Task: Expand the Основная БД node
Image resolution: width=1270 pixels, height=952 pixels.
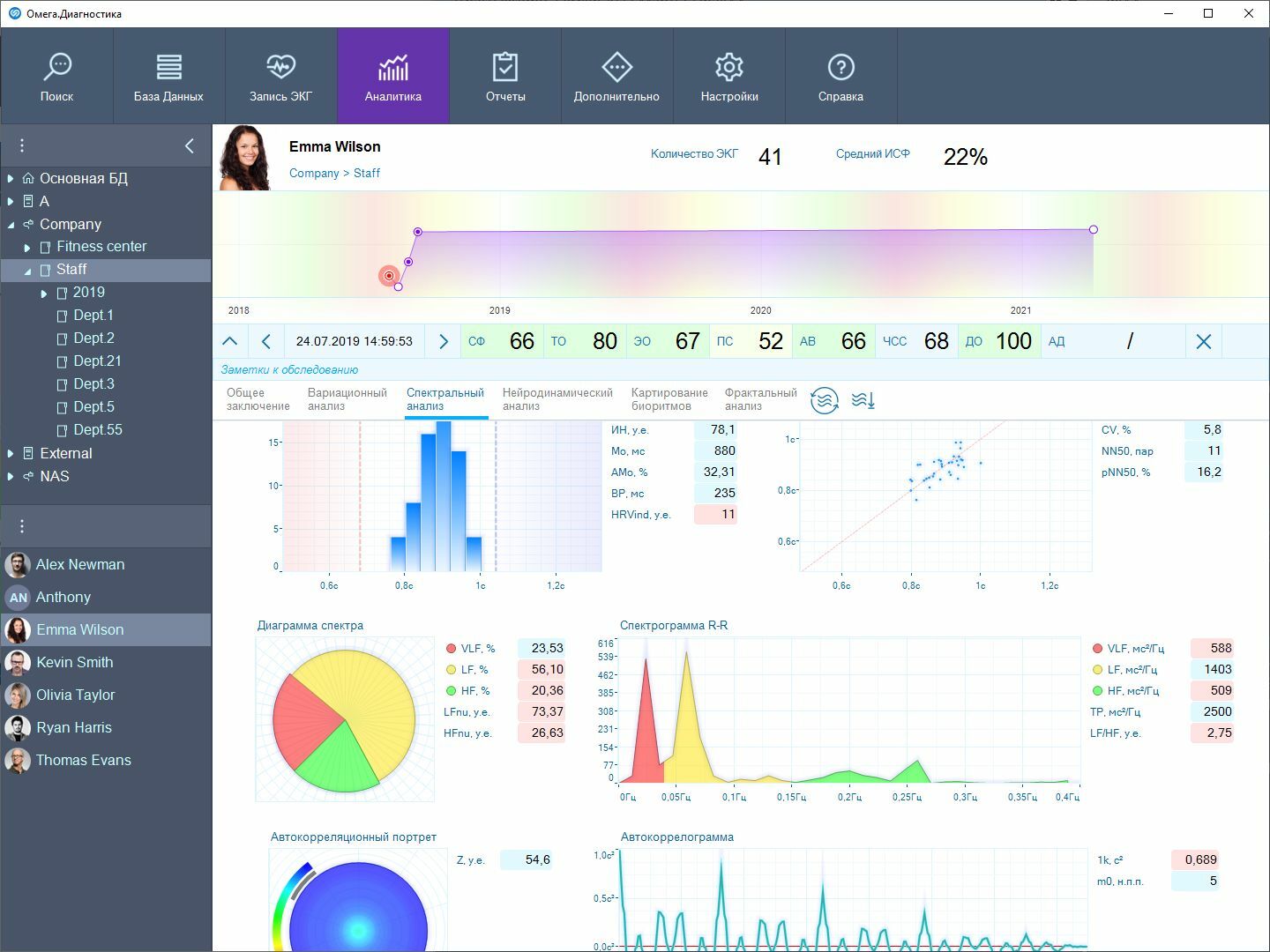Action: 11,178
